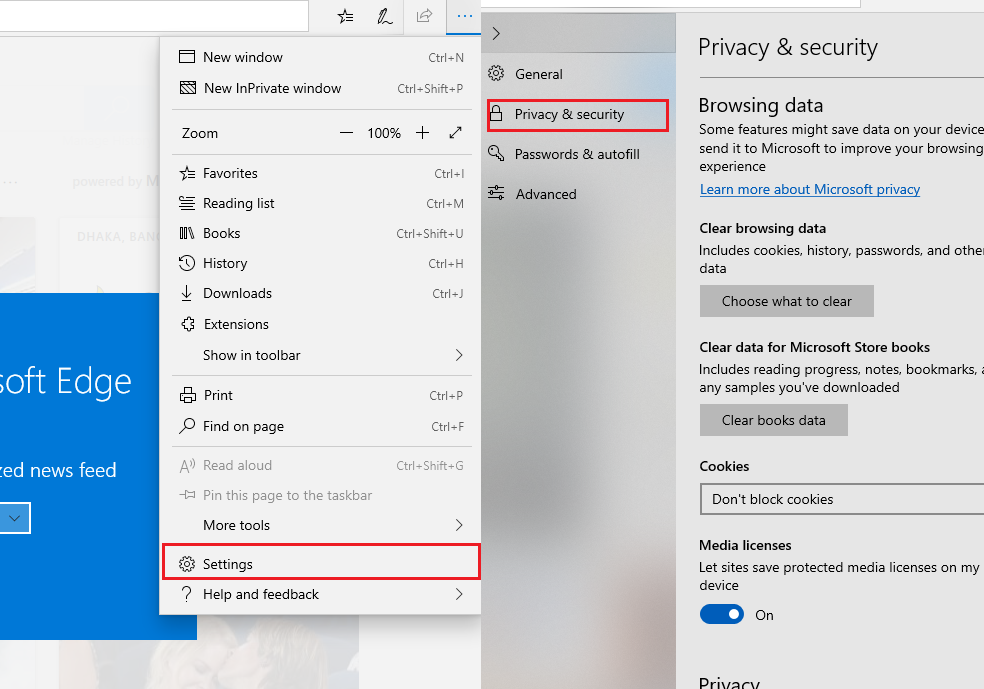Zoom in with the plus button
The image size is (984, 689).
pyautogui.click(x=422, y=133)
